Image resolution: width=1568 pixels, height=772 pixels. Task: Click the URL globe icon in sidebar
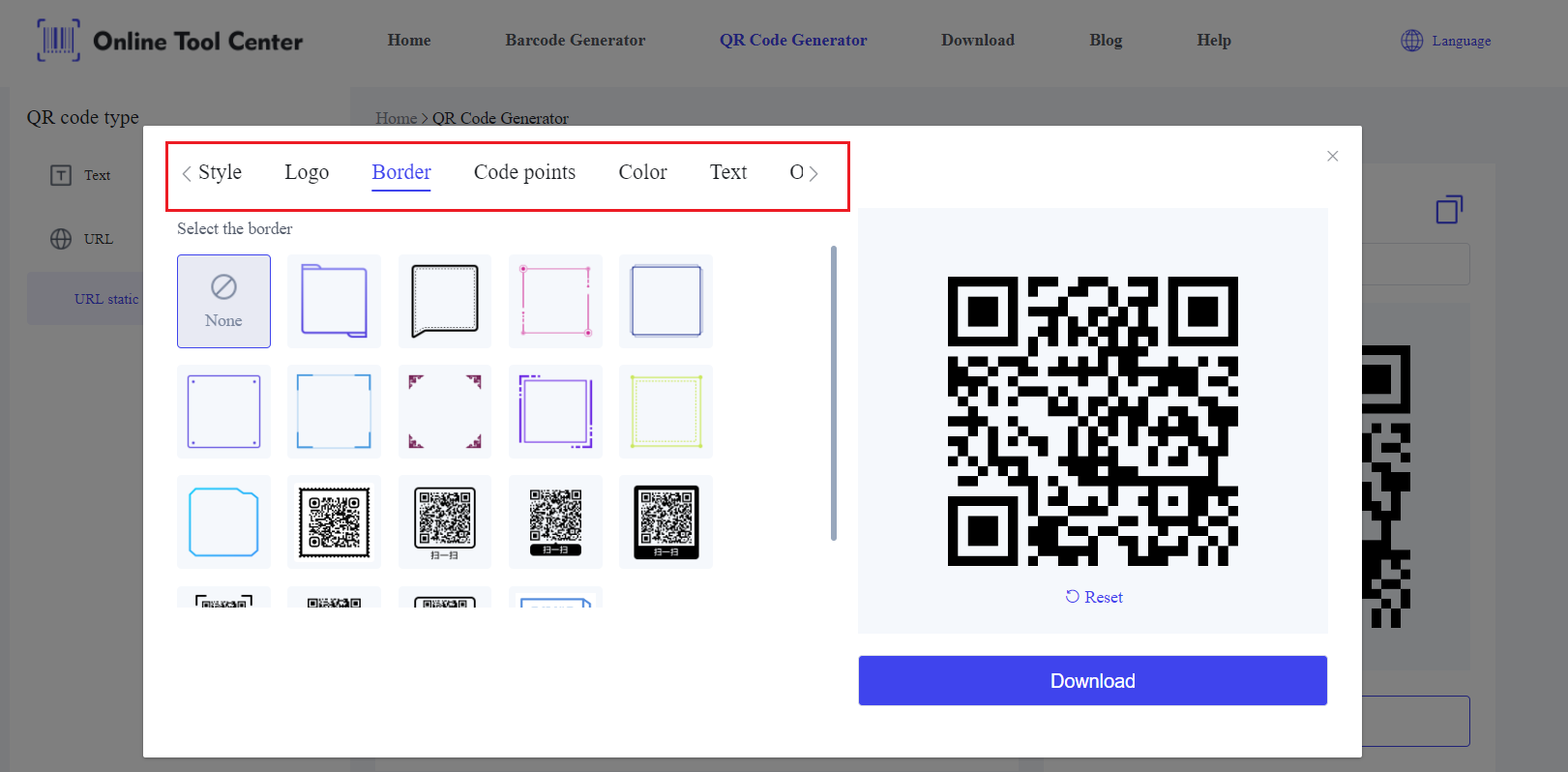(x=61, y=239)
